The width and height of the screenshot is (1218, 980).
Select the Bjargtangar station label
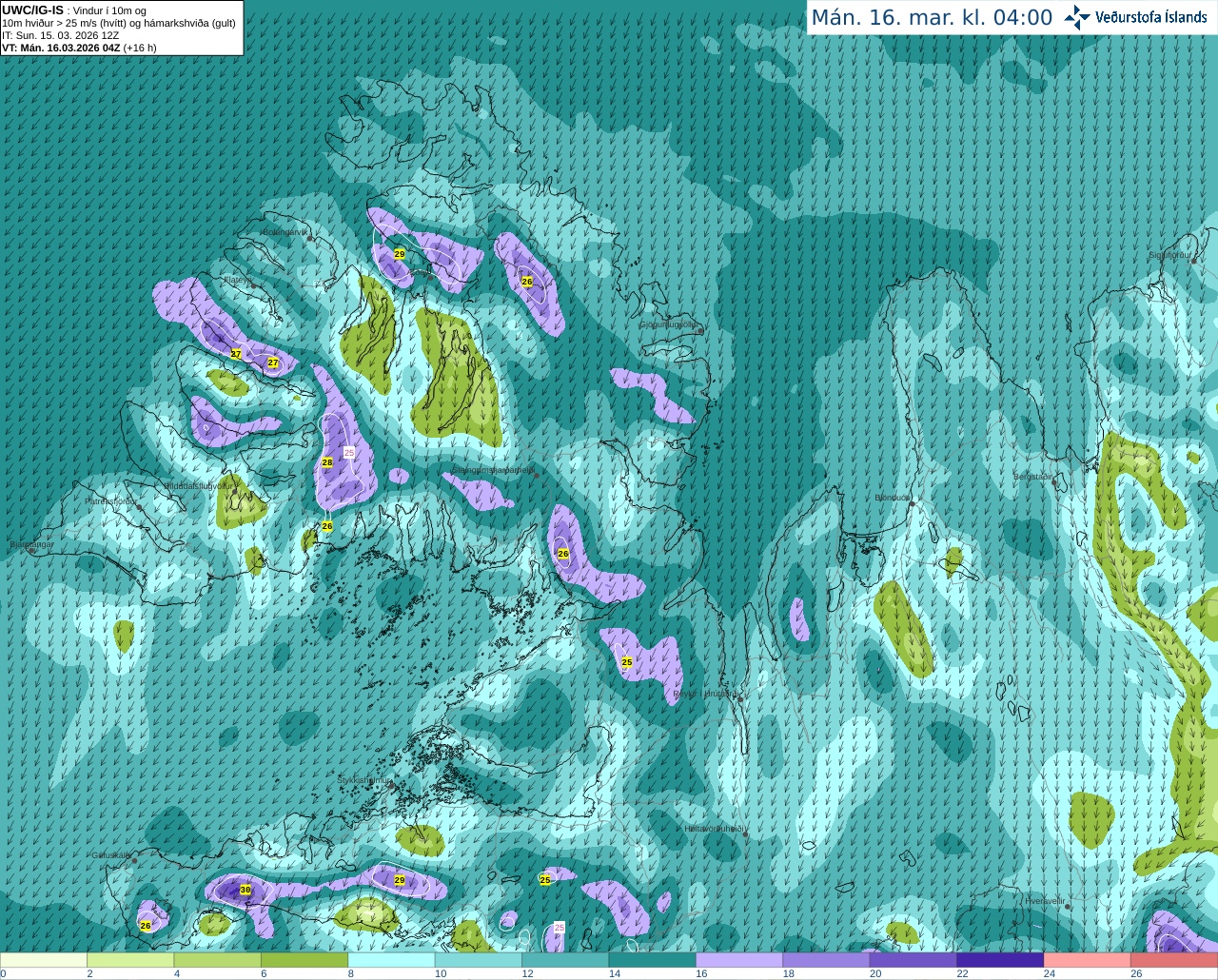pyautogui.click(x=31, y=544)
